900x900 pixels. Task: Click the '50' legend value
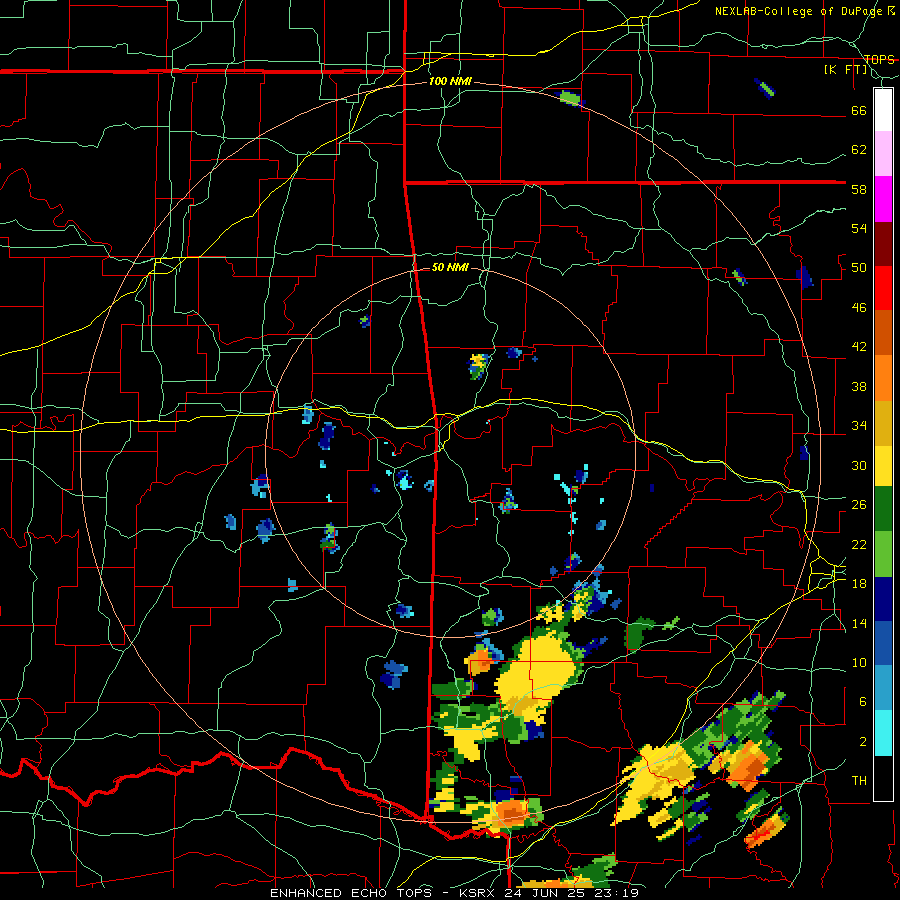(x=859, y=268)
